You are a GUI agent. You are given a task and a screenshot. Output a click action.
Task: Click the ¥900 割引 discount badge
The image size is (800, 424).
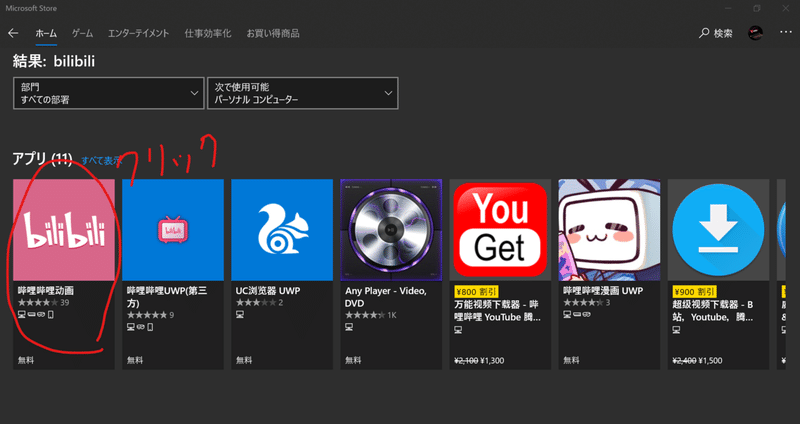694,291
